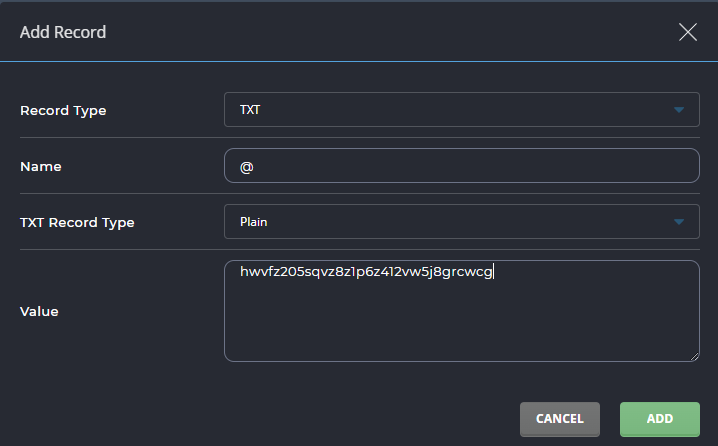The width and height of the screenshot is (718, 446).
Task: Close the Add Record dialog with X
Action: click(x=688, y=32)
